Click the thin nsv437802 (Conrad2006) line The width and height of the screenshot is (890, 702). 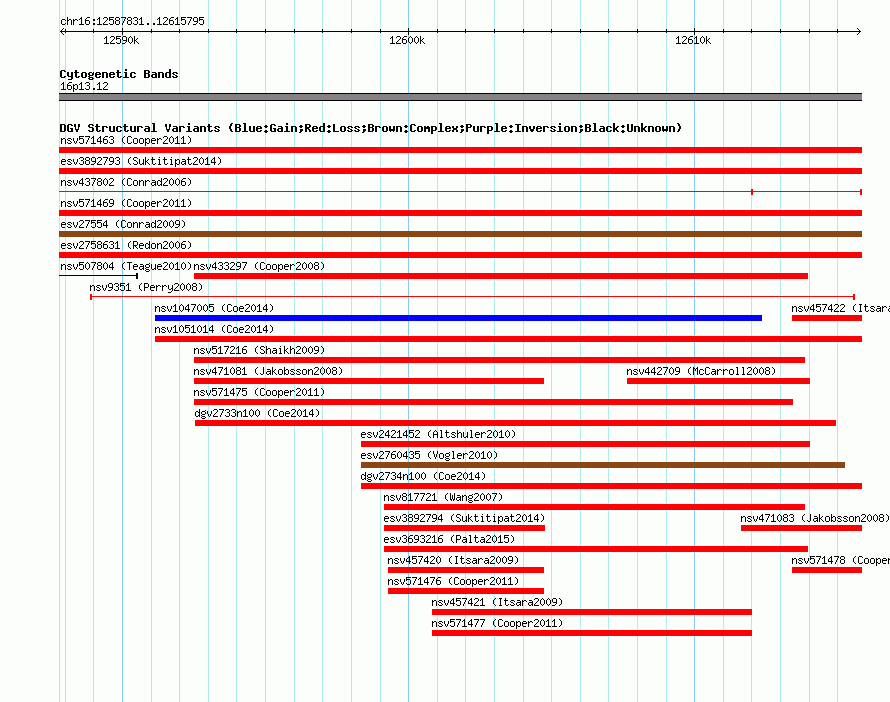(x=460, y=192)
